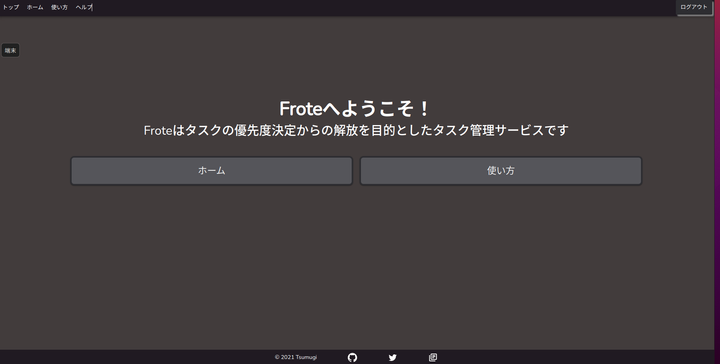
Task: Click the stacked-documents icon in footer
Action: click(x=433, y=357)
